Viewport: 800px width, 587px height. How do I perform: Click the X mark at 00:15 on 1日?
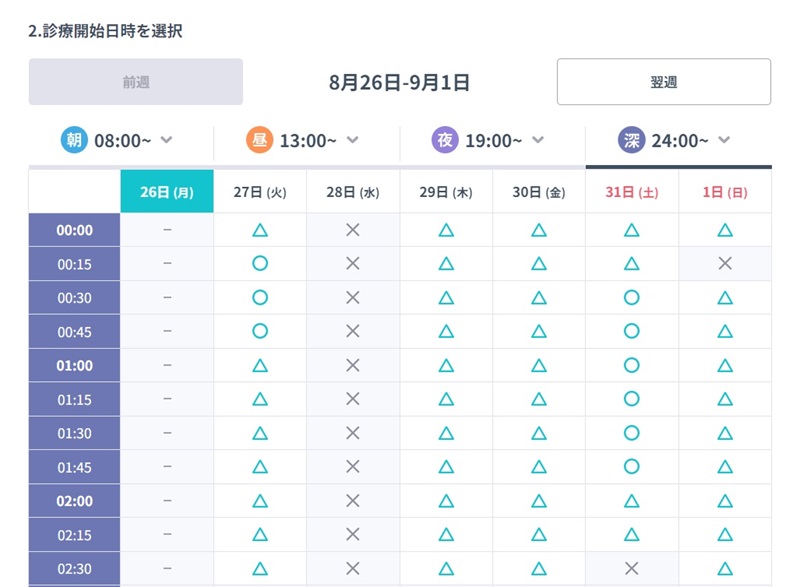pos(725,264)
